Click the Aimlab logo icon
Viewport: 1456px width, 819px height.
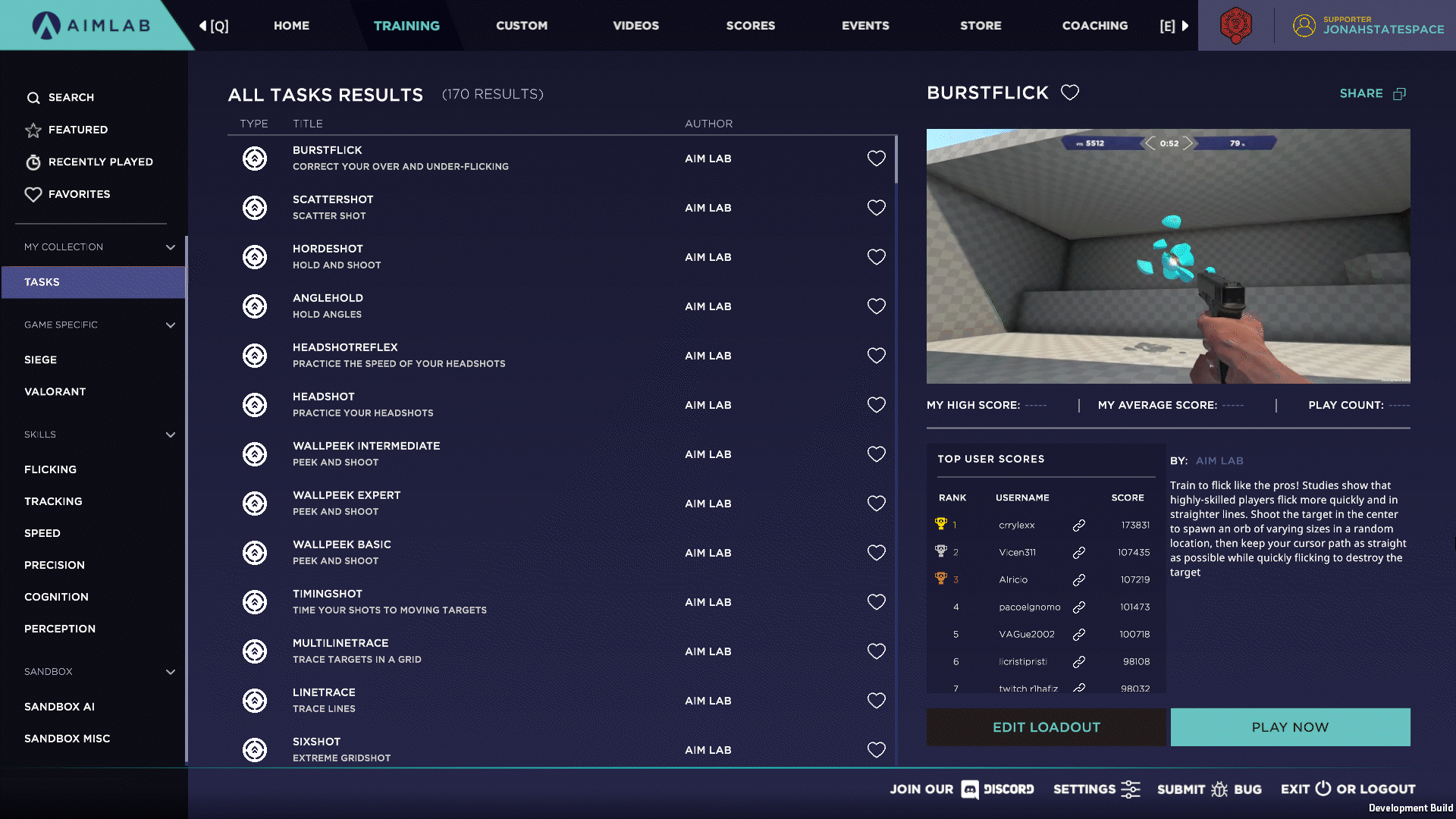tap(46, 25)
